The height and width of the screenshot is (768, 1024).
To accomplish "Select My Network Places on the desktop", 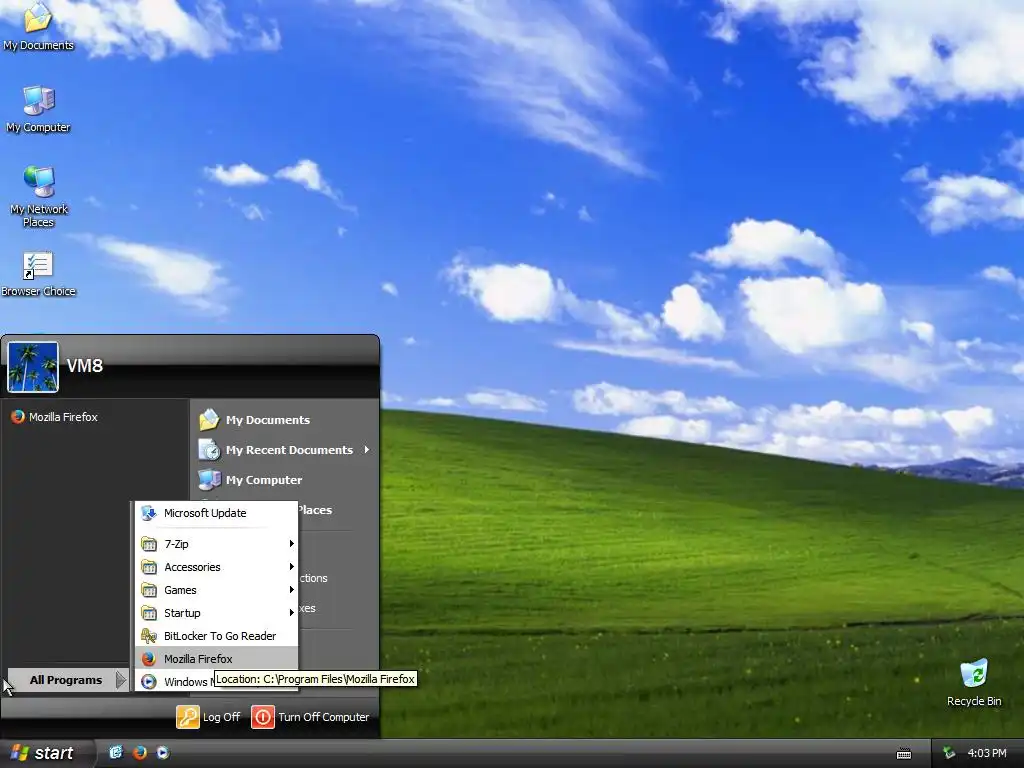I will click(39, 196).
